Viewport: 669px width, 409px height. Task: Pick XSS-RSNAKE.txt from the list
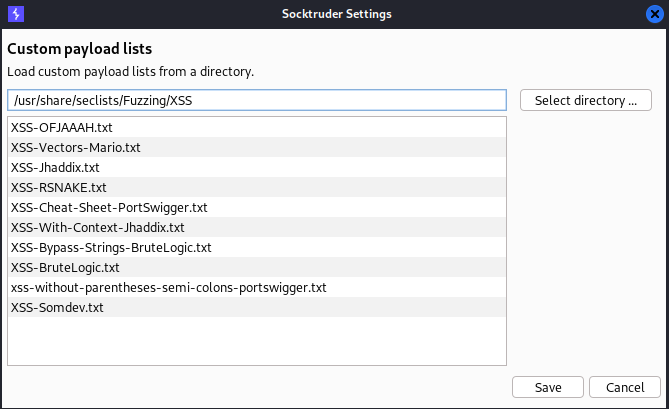tap(58, 188)
